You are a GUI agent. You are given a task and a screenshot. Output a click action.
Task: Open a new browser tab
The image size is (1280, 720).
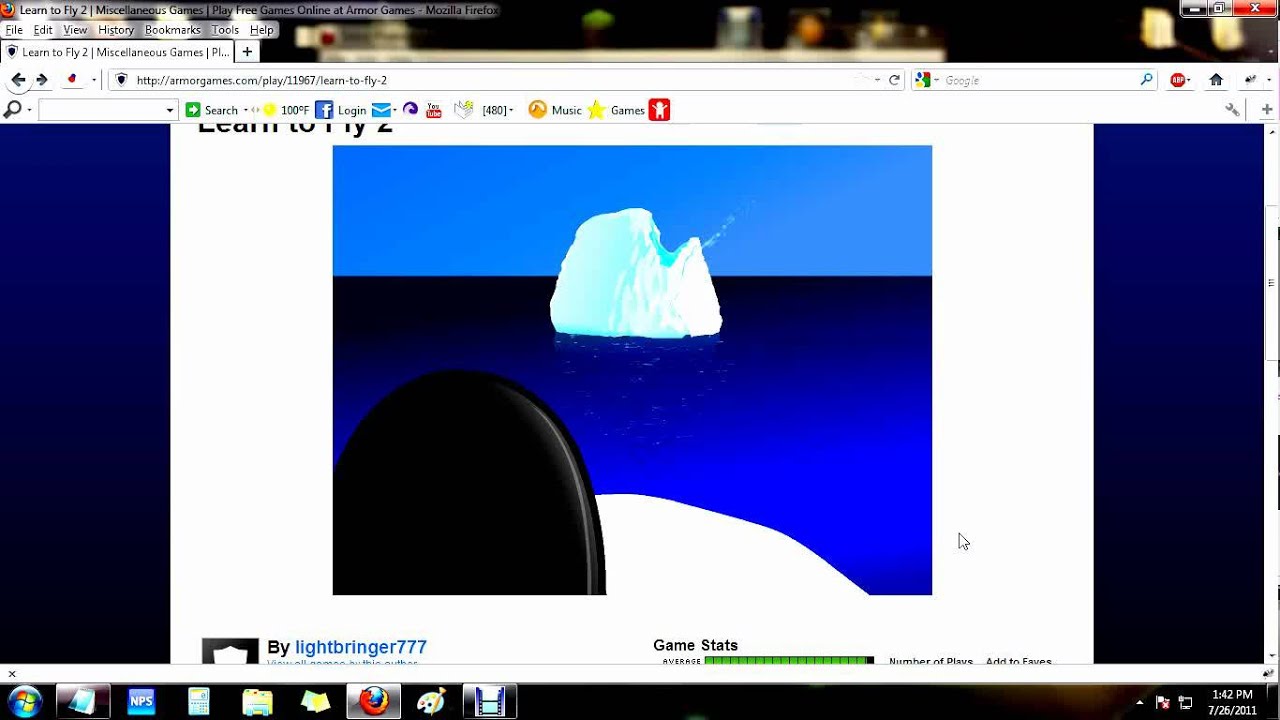(247, 52)
